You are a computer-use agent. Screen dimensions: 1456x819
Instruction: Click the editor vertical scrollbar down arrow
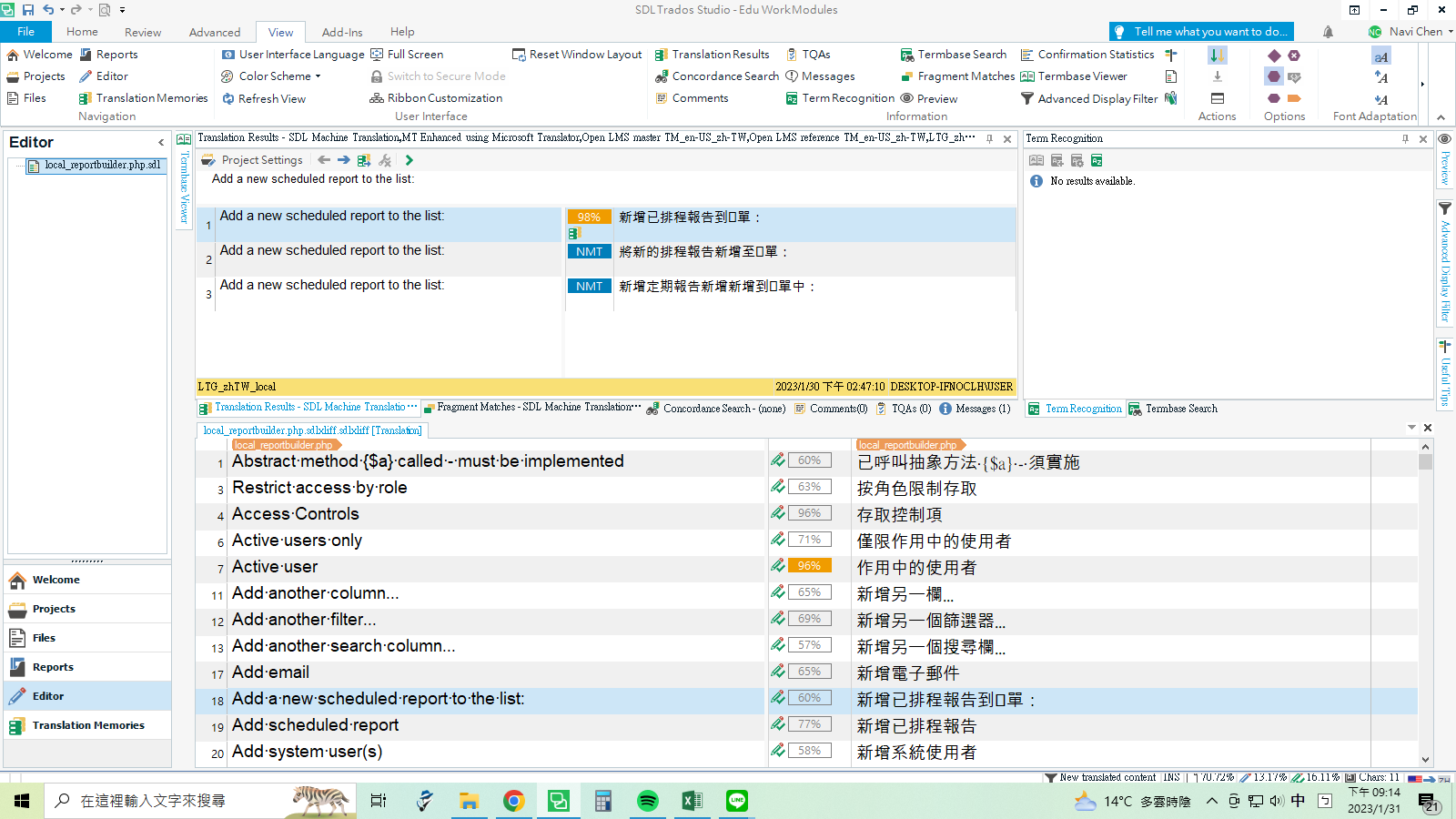click(x=1425, y=760)
